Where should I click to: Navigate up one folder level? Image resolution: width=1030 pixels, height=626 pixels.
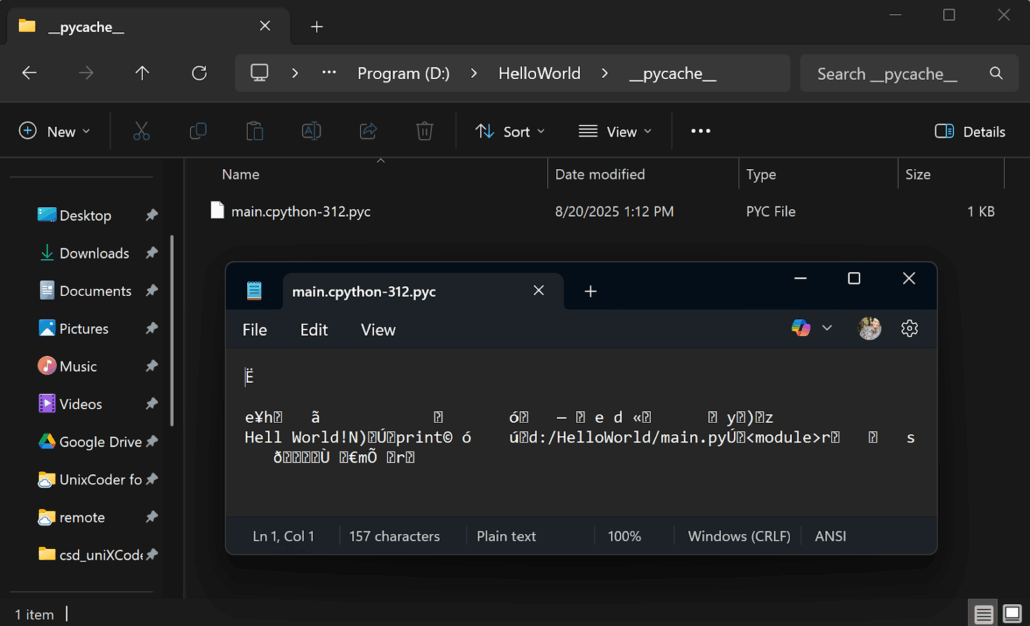coord(142,73)
